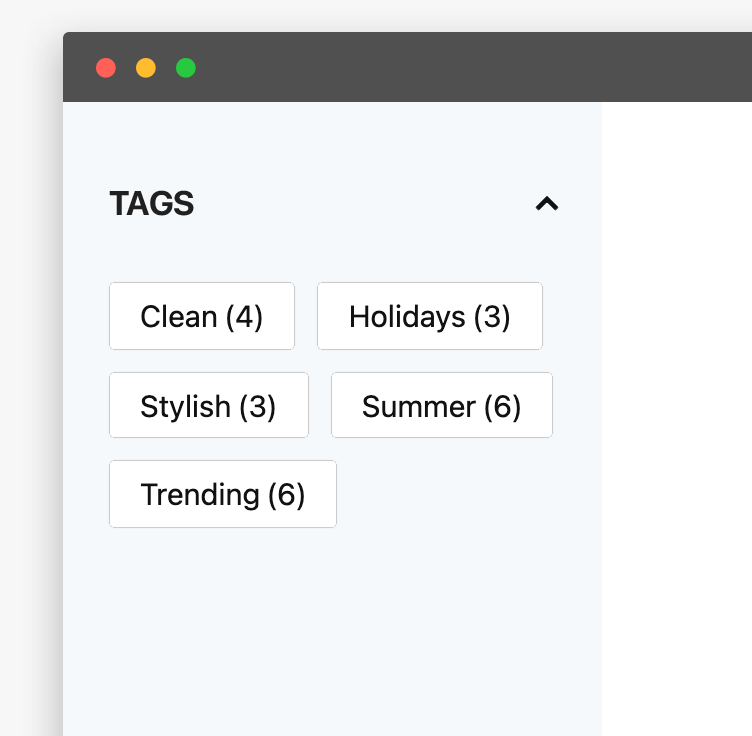Image resolution: width=752 pixels, height=736 pixels.
Task: Collapse the Tags section with the chevron
Action: [x=546, y=204]
